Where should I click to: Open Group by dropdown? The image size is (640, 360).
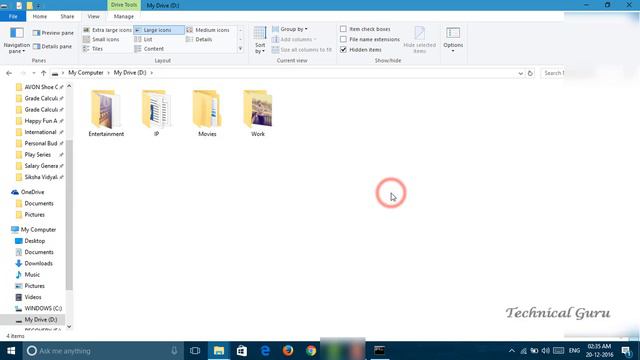pyautogui.click(x=290, y=29)
